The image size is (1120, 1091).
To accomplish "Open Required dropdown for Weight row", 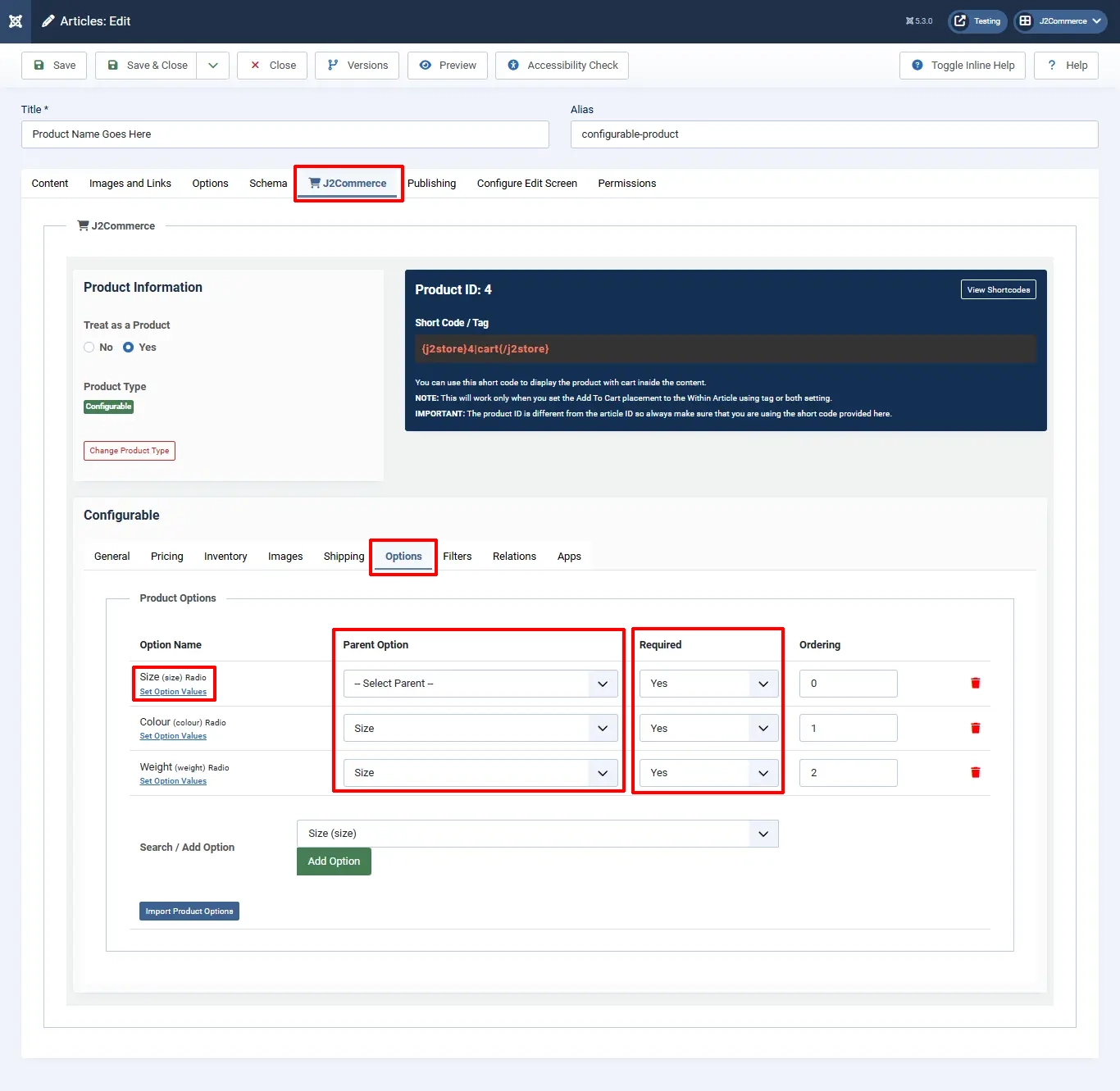I will pyautogui.click(x=709, y=773).
